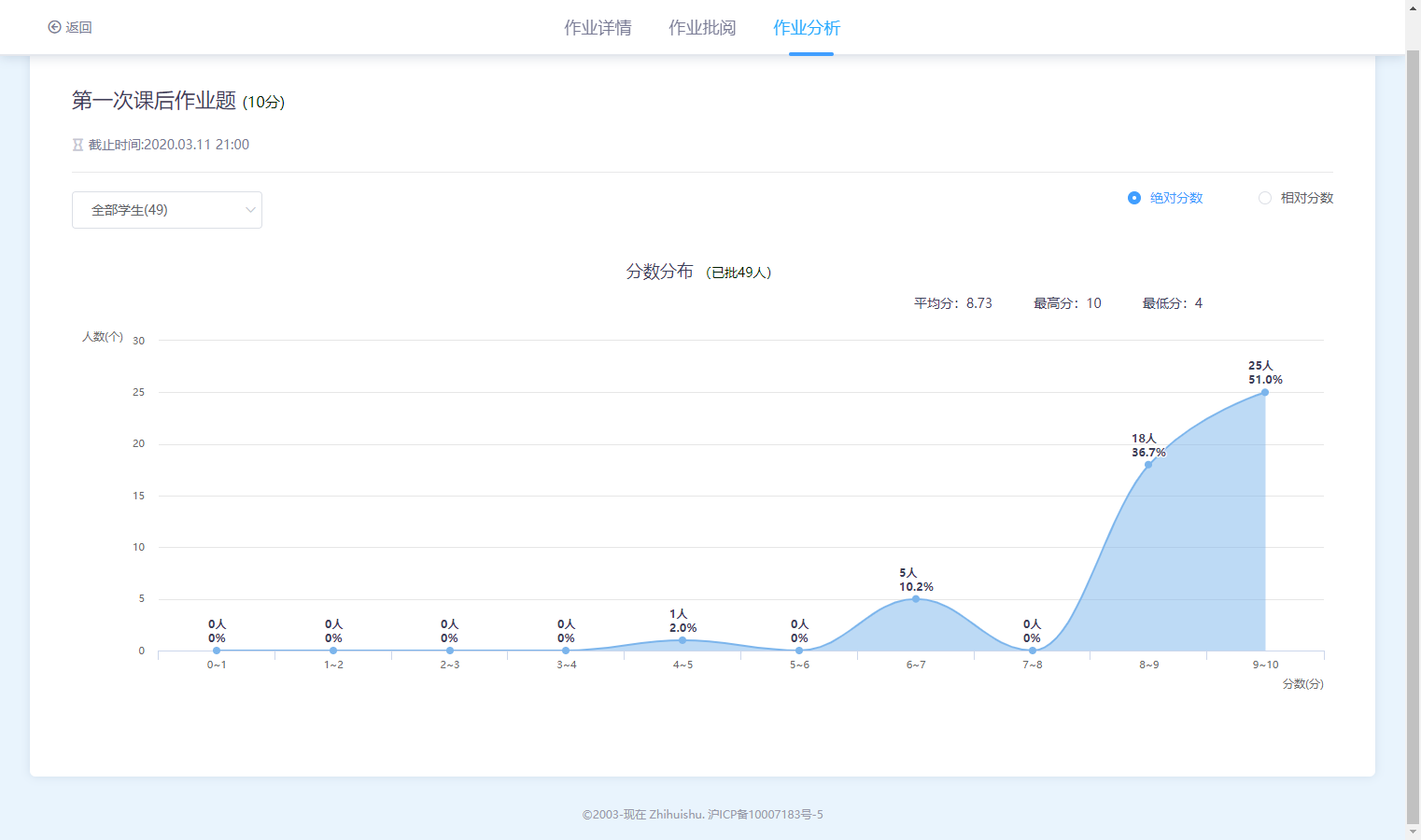Click the 8~9 data point with 18人
Image resolution: width=1421 pixels, height=840 pixels.
click(x=1148, y=464)
